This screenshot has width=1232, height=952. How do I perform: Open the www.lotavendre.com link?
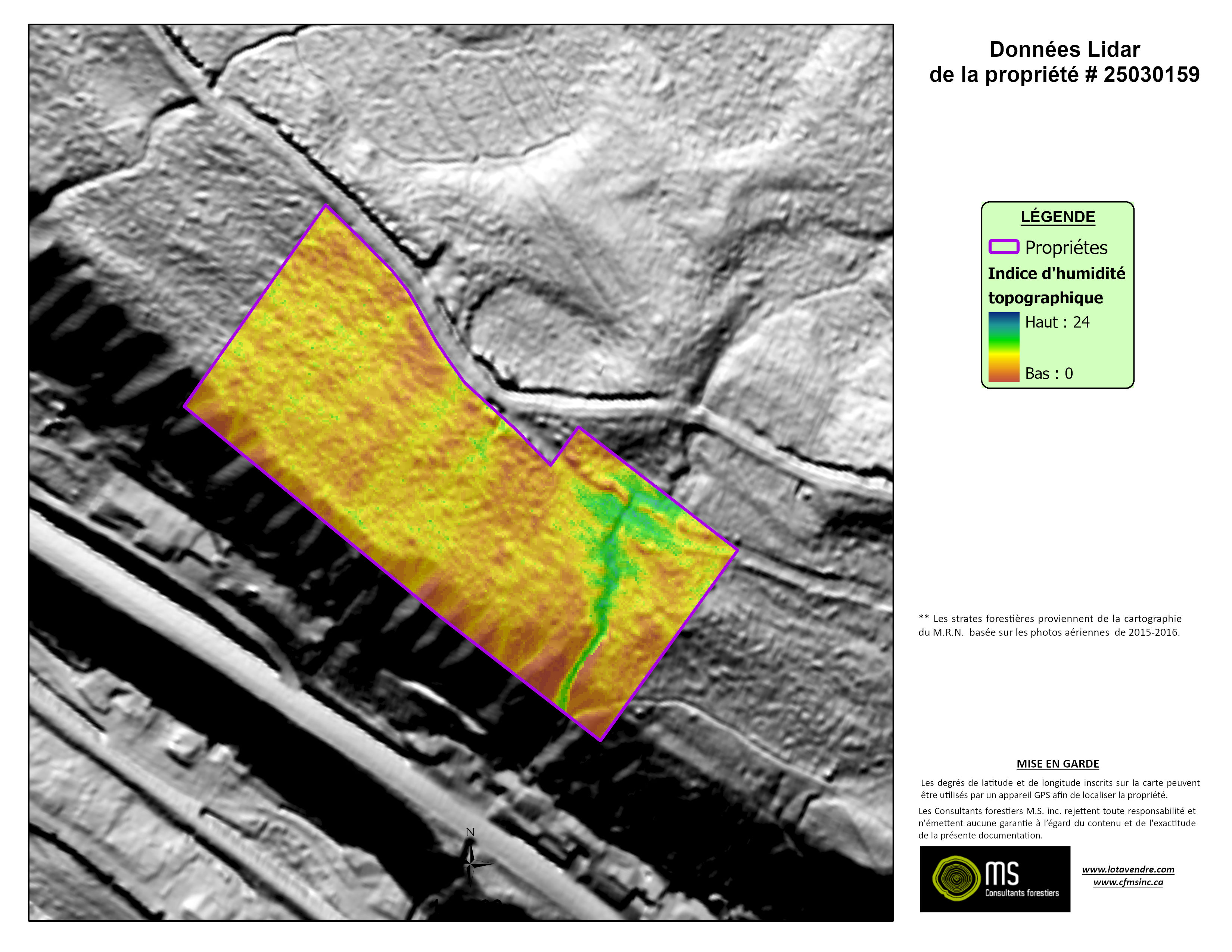pos(1127,869)
